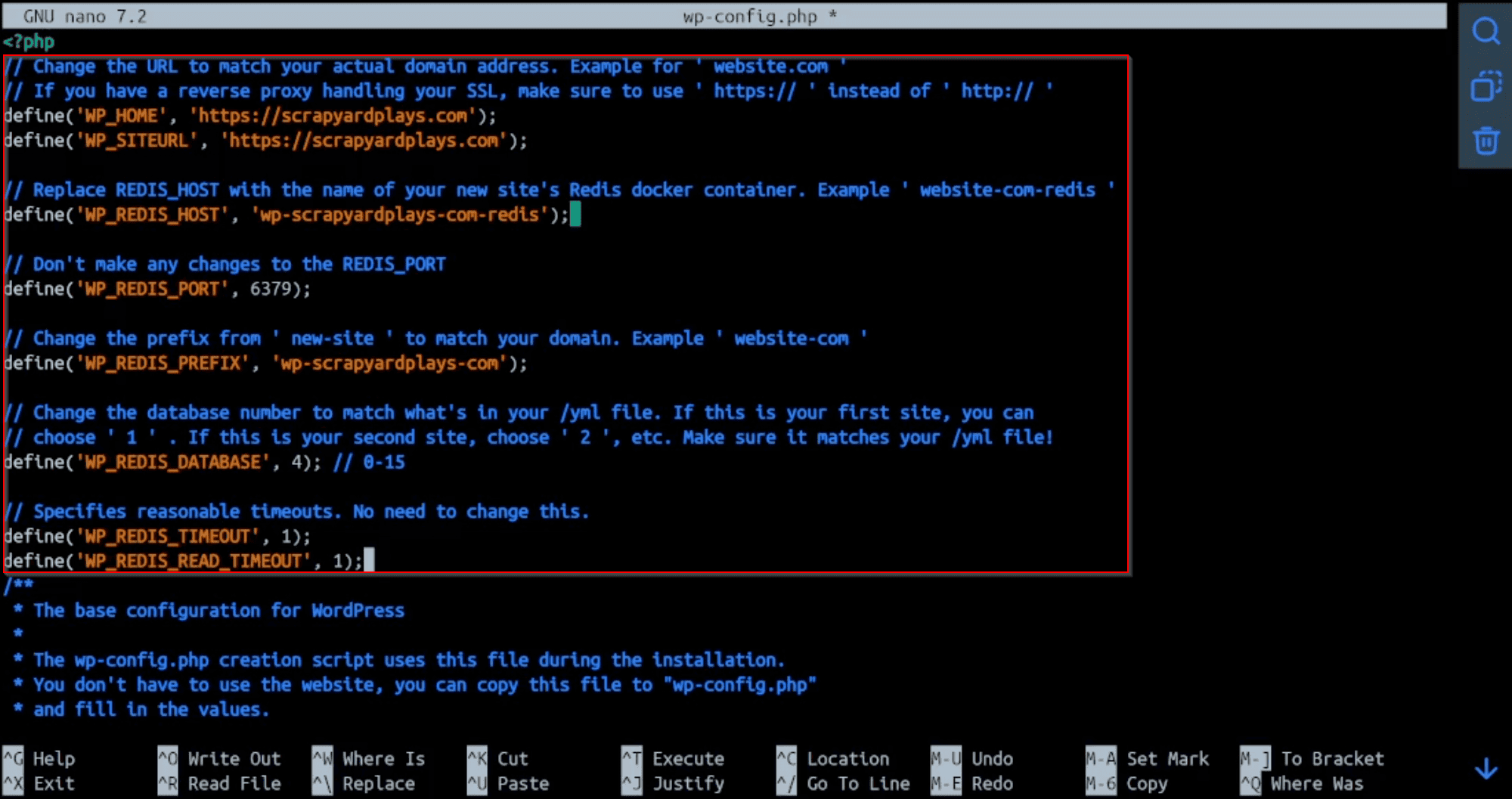Redo the undone change

point(992,783)
